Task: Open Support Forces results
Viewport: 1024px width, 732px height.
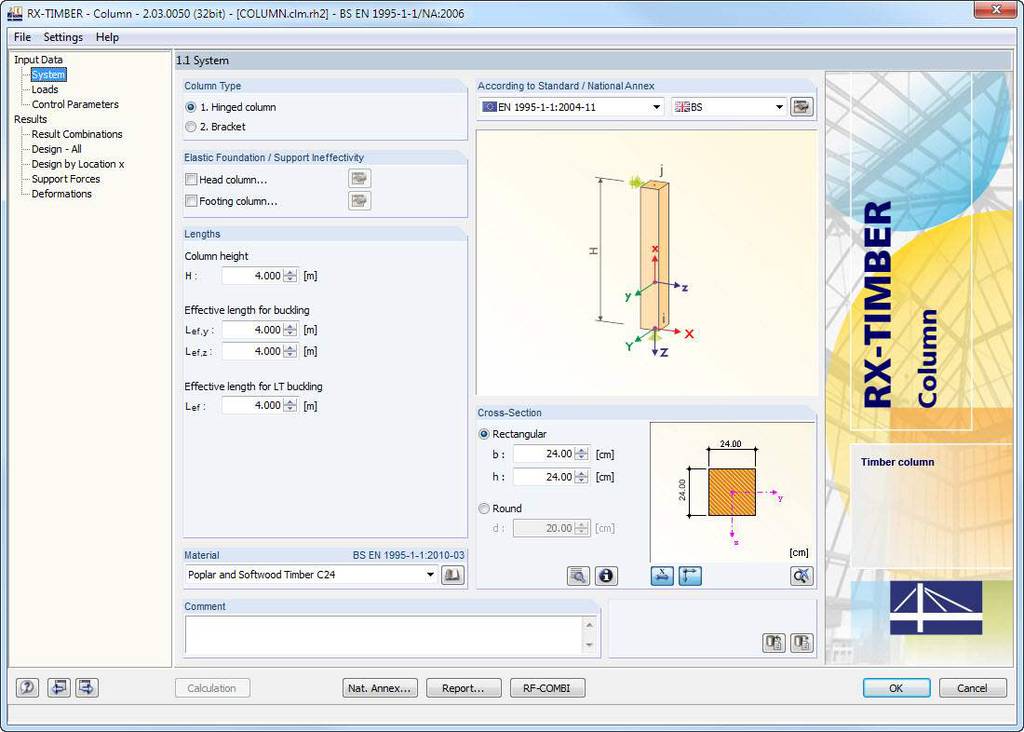Action: (x=66, y=179)
